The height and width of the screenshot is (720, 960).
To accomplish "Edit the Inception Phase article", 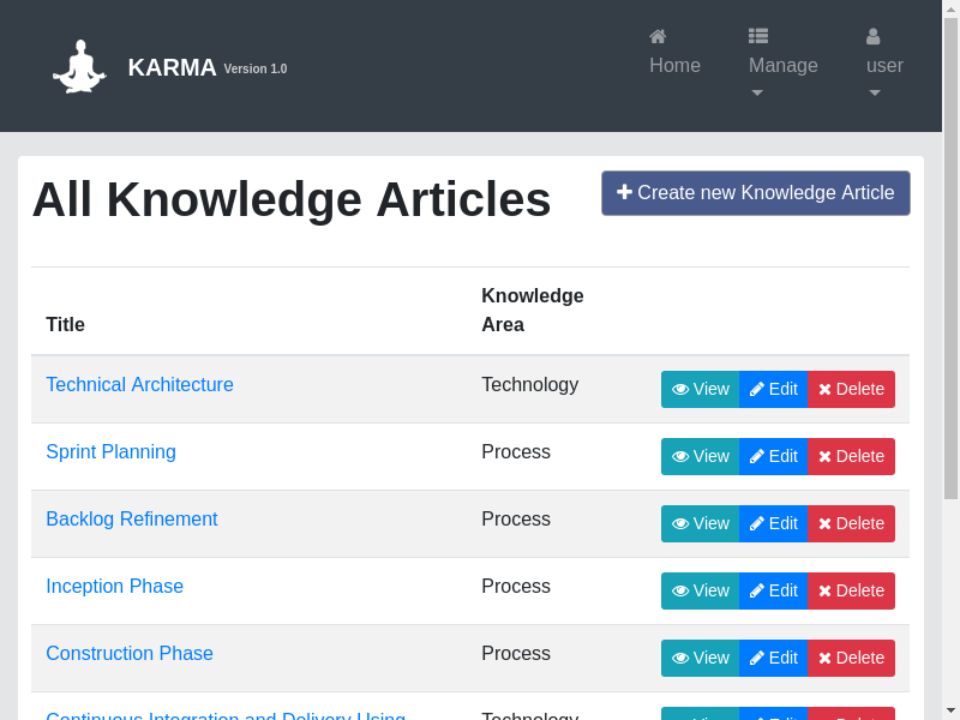I will click(773, 591).
